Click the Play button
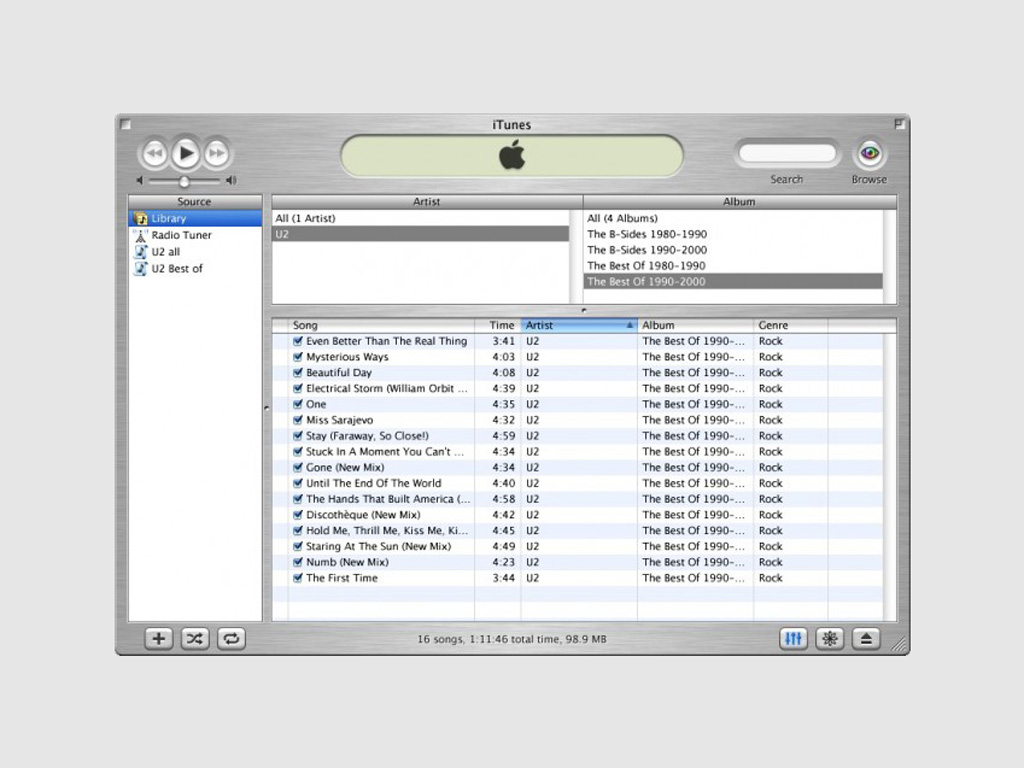 click(x=186, y=153)
